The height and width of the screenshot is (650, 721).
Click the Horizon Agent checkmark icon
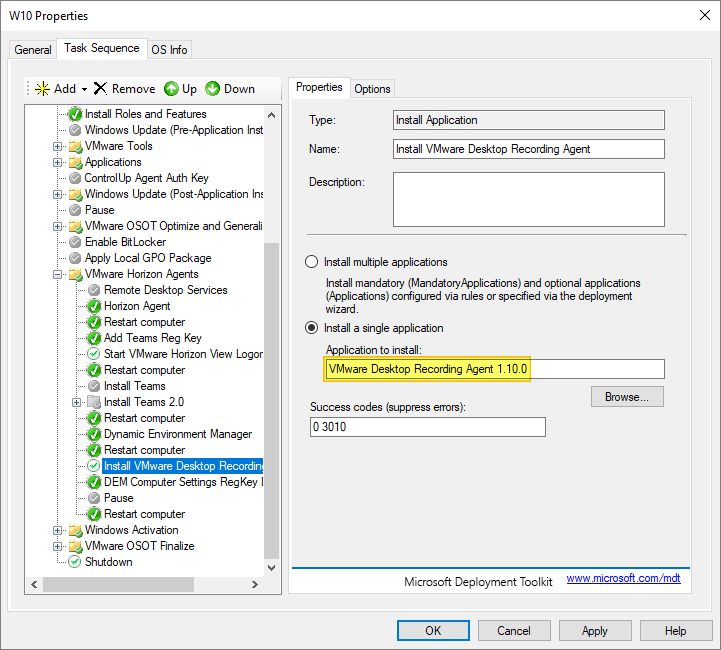94,306
